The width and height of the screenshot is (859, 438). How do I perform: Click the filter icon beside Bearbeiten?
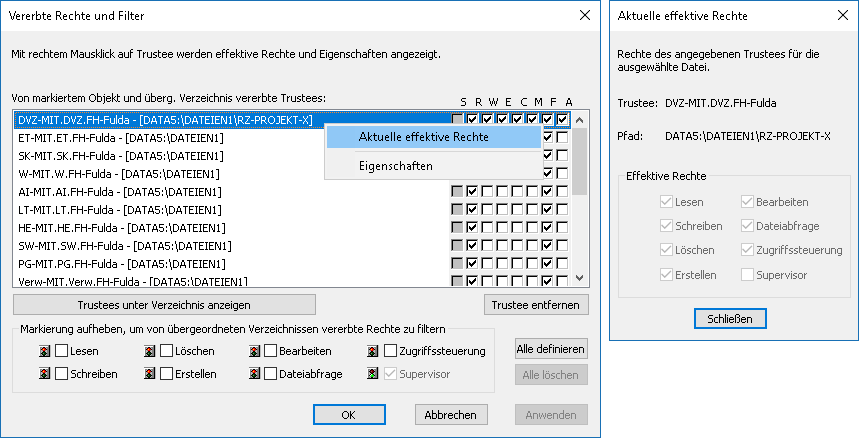[x=254, y=351]
